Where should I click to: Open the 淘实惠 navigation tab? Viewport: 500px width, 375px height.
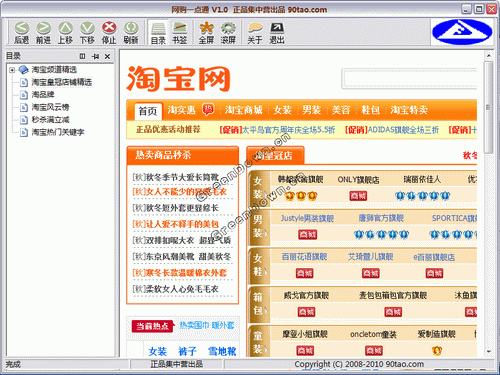182,110
